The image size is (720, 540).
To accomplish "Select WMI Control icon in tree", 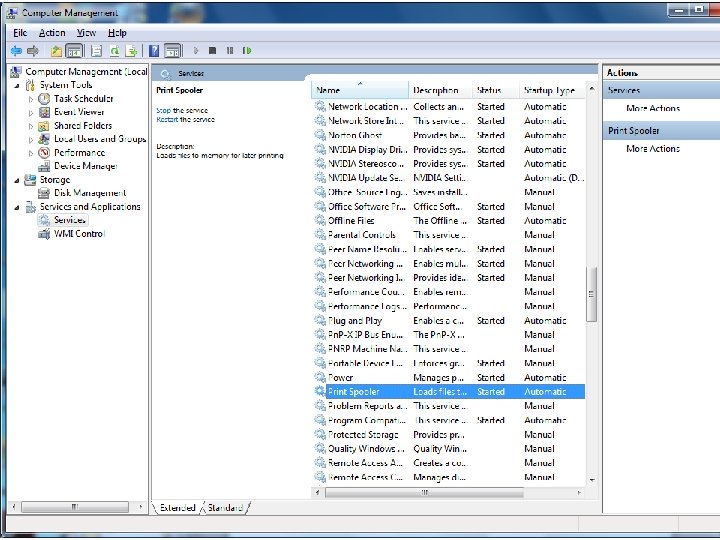I will [44, 234].
